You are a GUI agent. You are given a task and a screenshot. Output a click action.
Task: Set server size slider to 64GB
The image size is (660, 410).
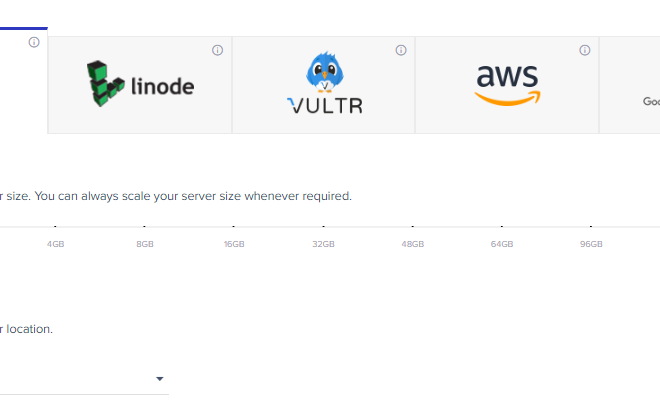pyautogui.click(x=502, y=227)
